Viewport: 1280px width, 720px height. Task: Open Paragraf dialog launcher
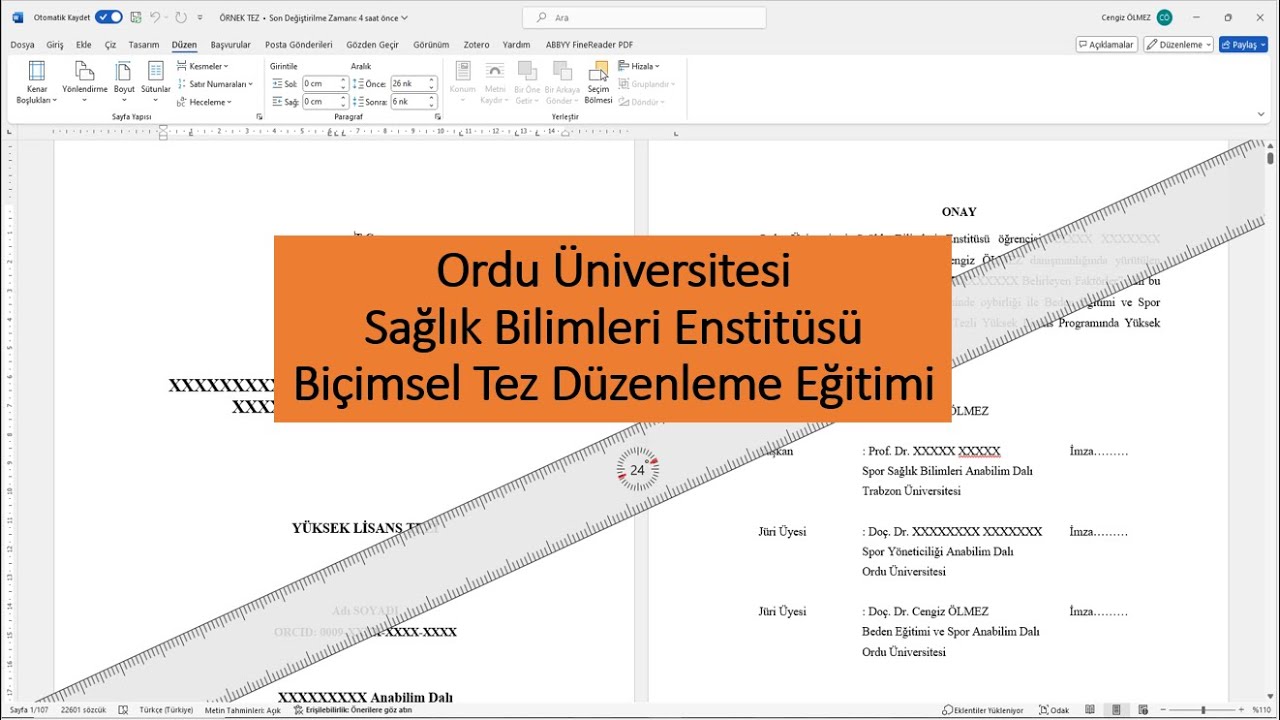(438, 117)
